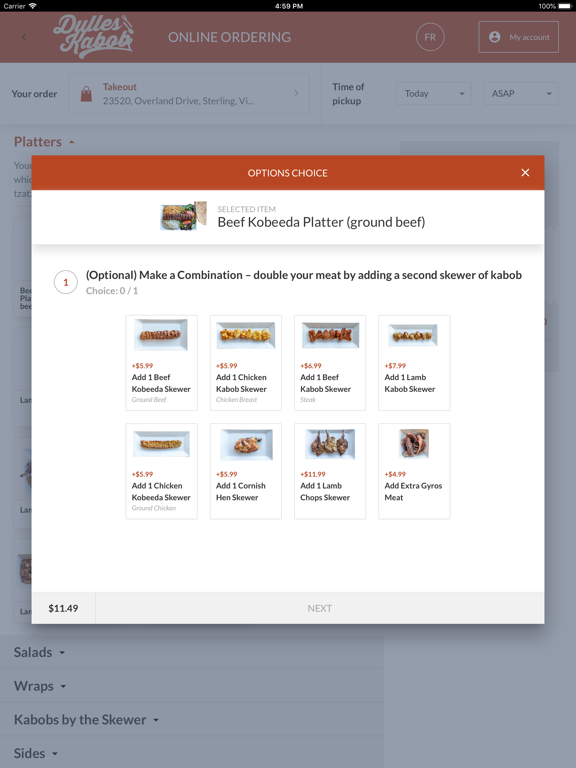This screenshot has height=768, width=576.
Task: Click the +$7.99 lamb kabob price
Action: (x=395, y=365)
